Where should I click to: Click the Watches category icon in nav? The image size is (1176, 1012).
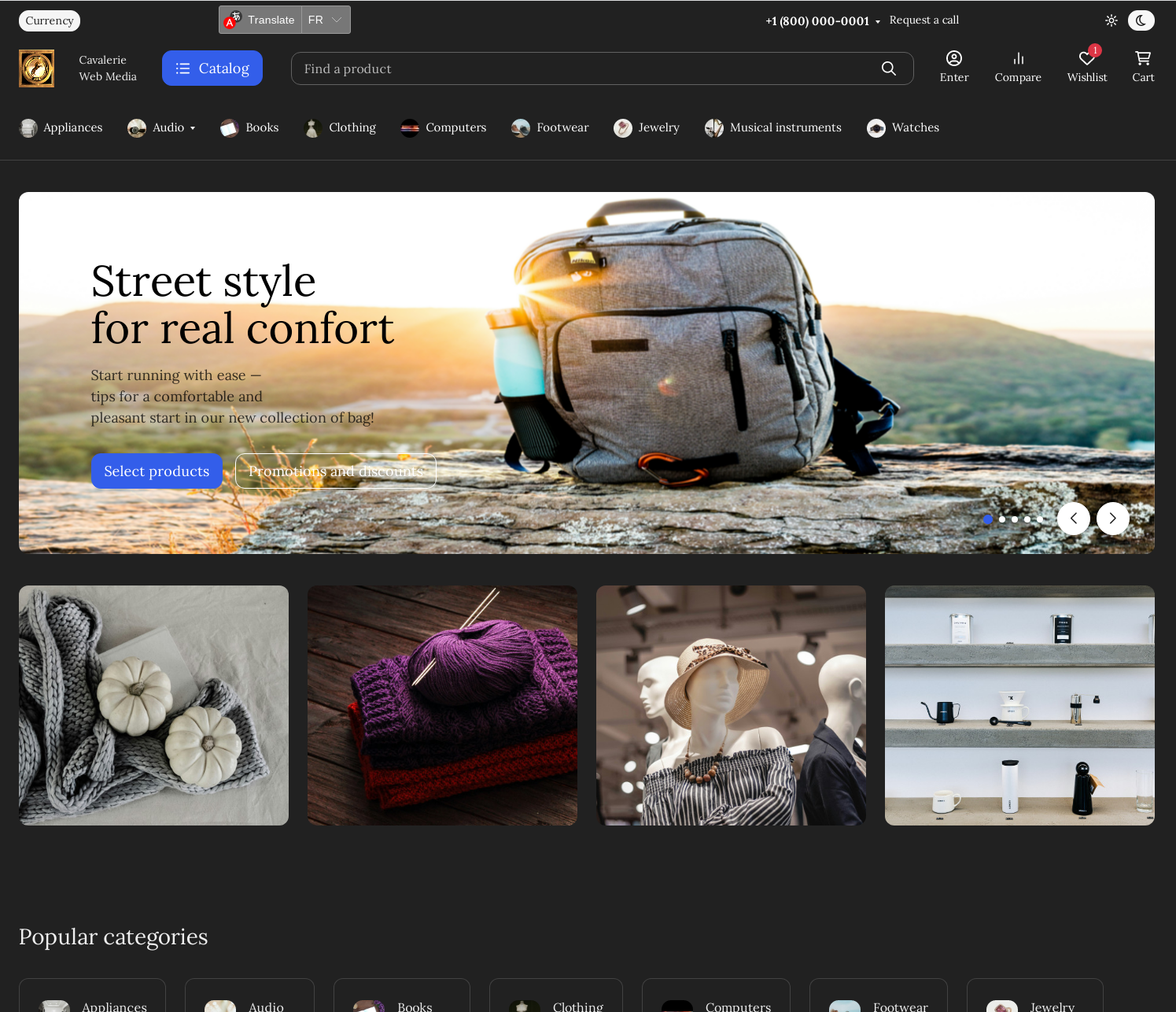click(876, 127)
